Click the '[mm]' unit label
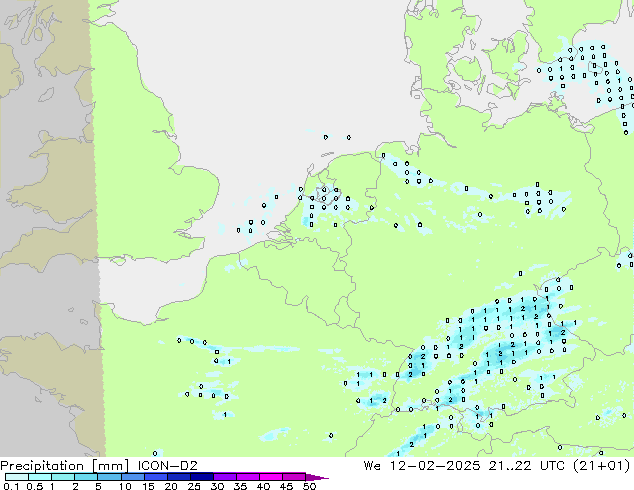The height and width of the screenshot is (490, 634). [x=110, y=466]
